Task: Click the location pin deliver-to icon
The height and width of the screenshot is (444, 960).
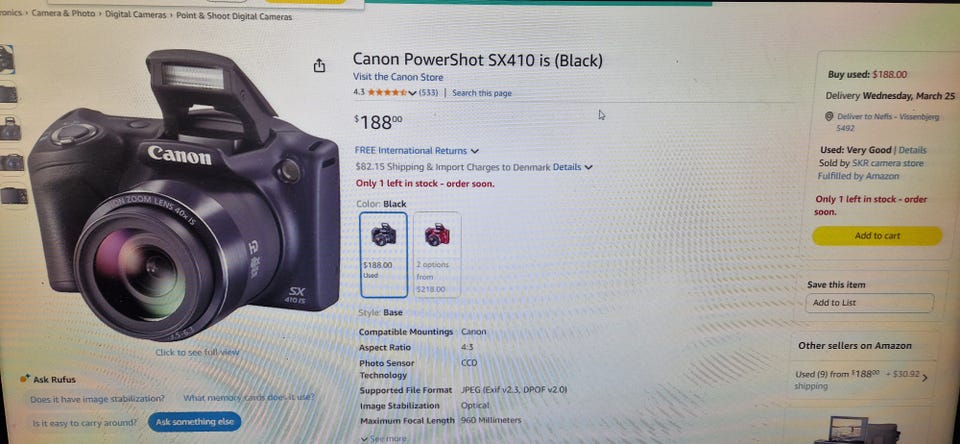Action: point(829,116)
